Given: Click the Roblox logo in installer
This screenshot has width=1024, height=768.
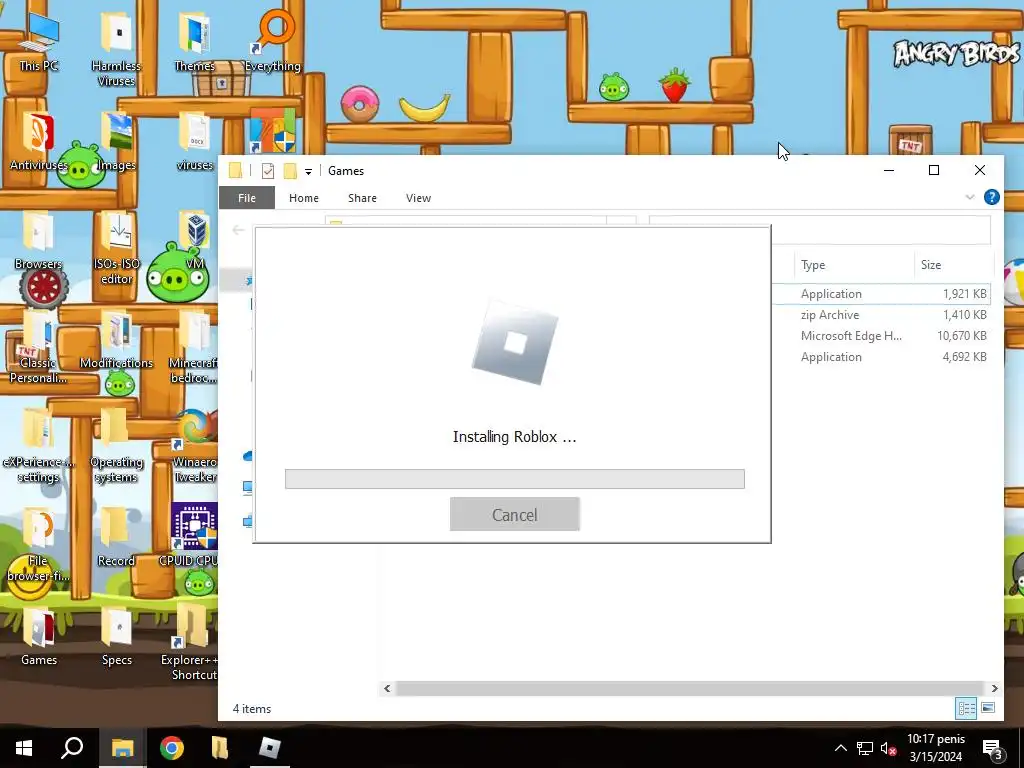Looking at the screenshot, I should point(515,343).
